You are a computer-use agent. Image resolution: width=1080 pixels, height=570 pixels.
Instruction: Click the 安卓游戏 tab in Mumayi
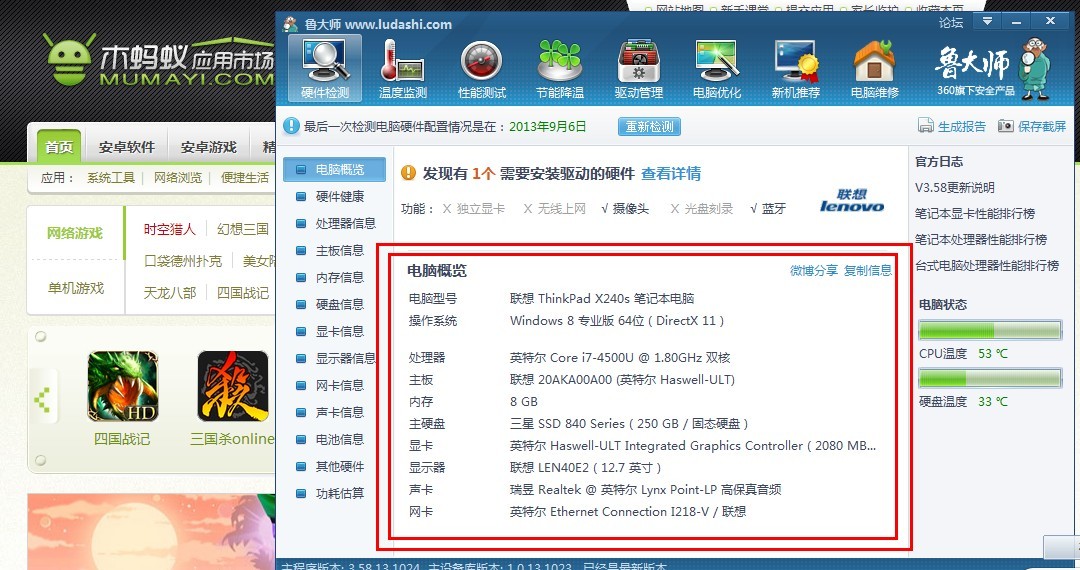pyautogui.click(x=209, y=147)
